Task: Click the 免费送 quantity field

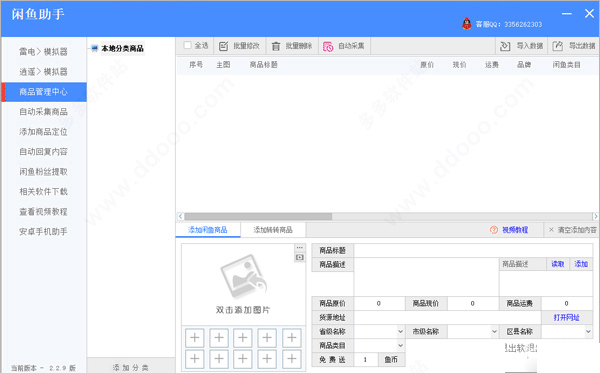Action: (x=366, y=360)
